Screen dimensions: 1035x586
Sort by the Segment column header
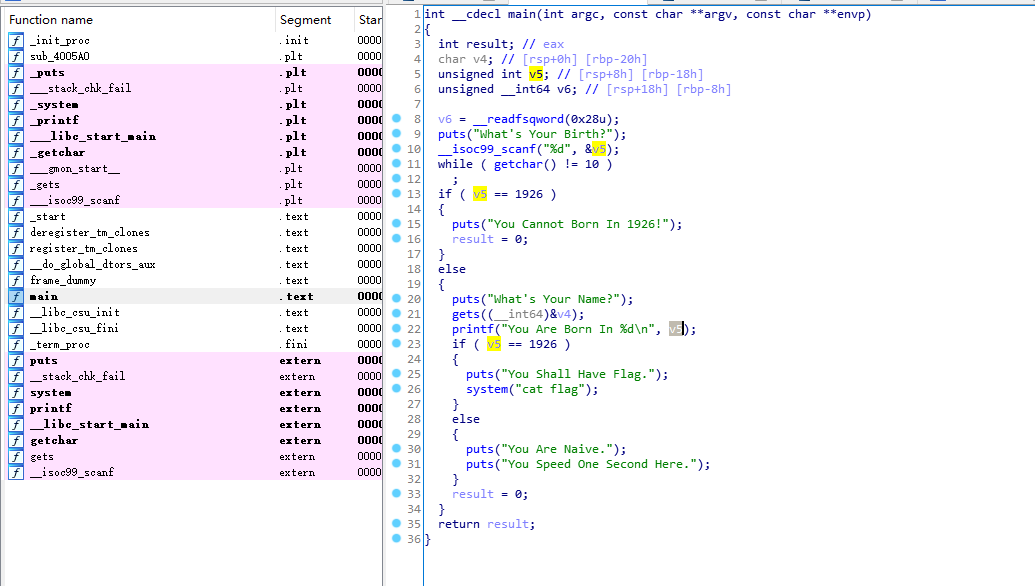(x=305, y=20)
